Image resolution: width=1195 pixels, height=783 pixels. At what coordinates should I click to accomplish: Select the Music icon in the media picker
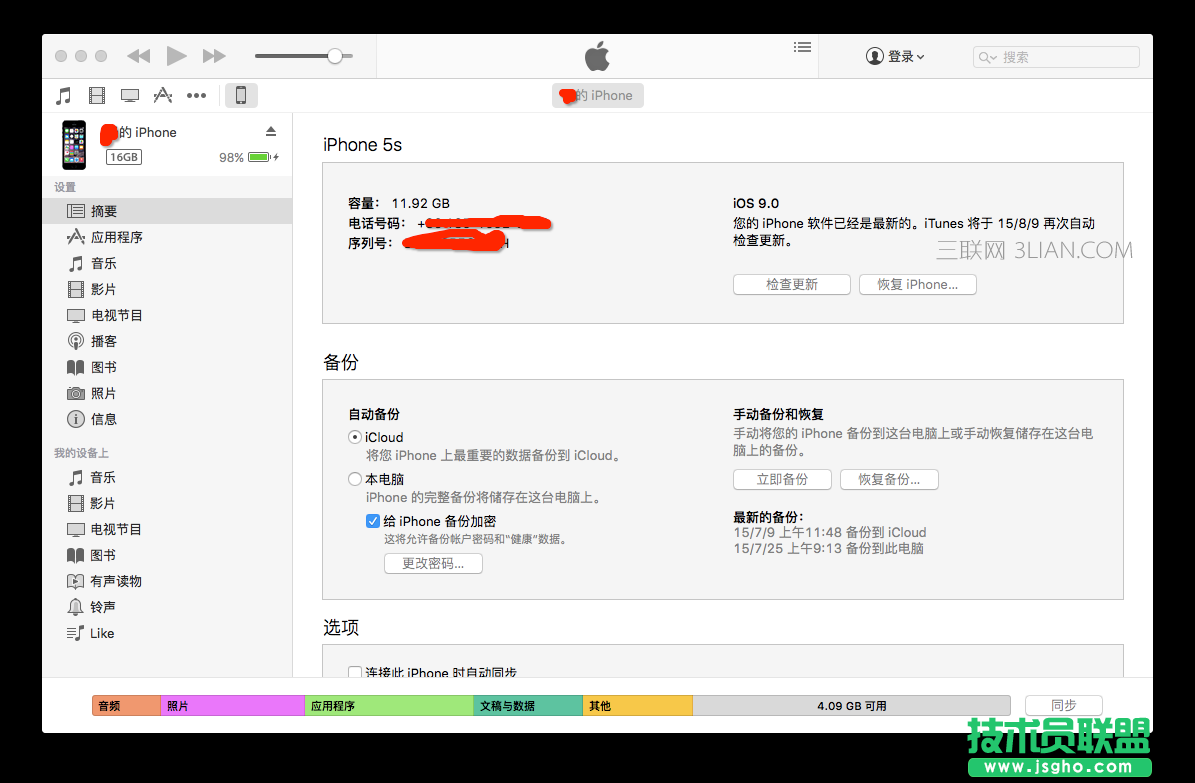63,94
